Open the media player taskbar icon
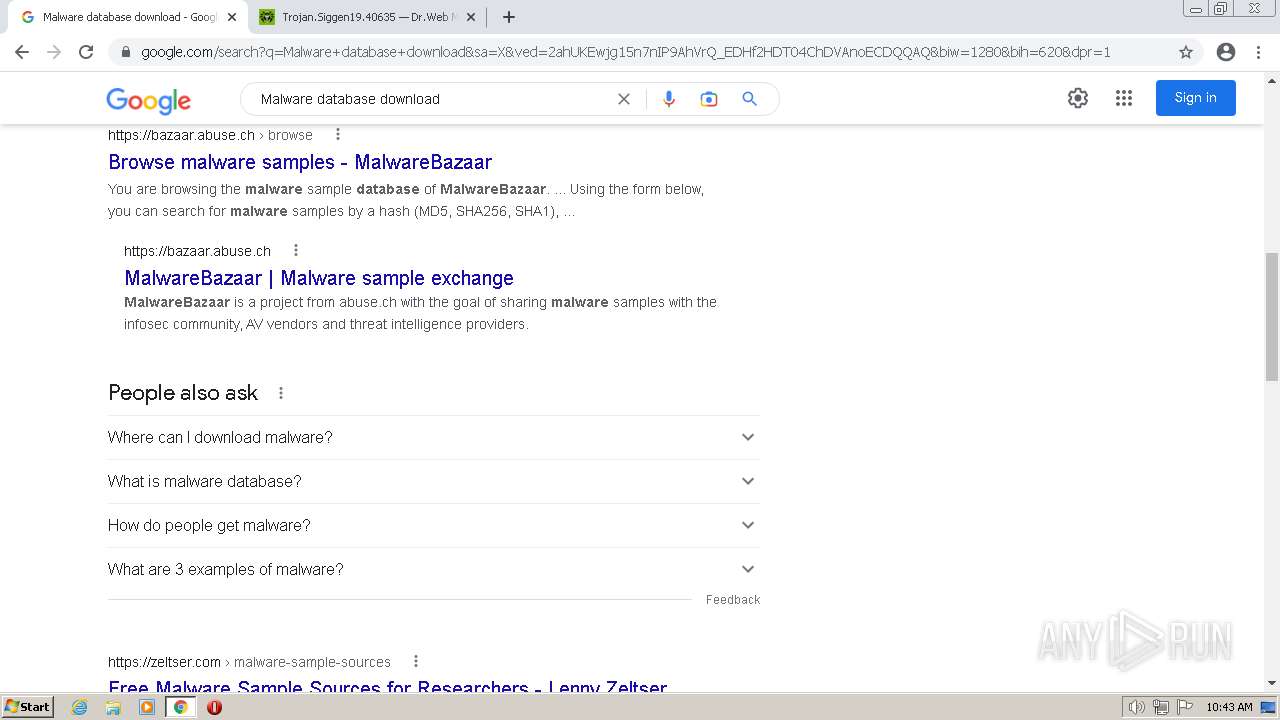Screen dimensions: 1280x720 (x=147, y=707)
